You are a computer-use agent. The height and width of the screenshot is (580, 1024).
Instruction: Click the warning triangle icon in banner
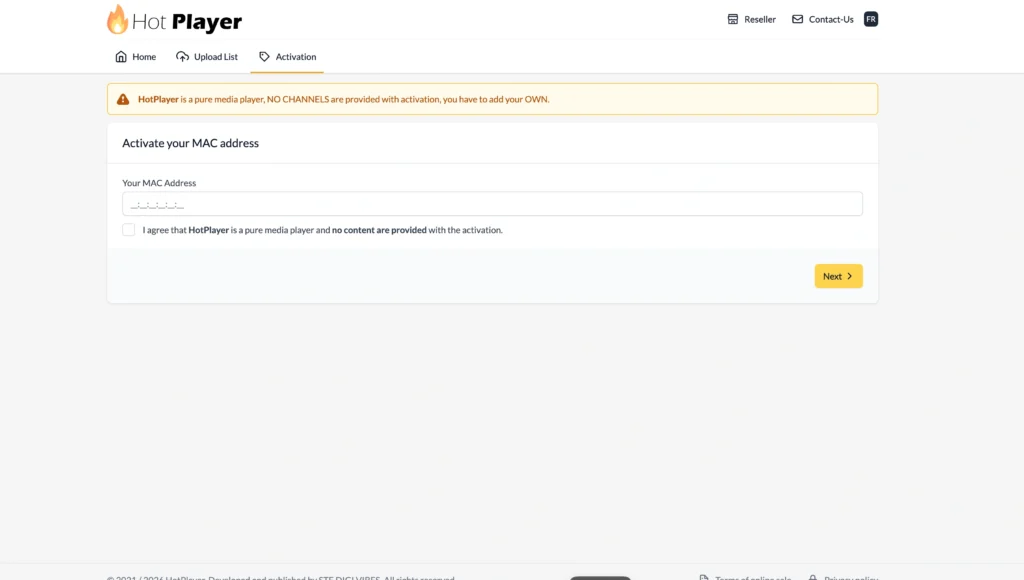(123, 99)
